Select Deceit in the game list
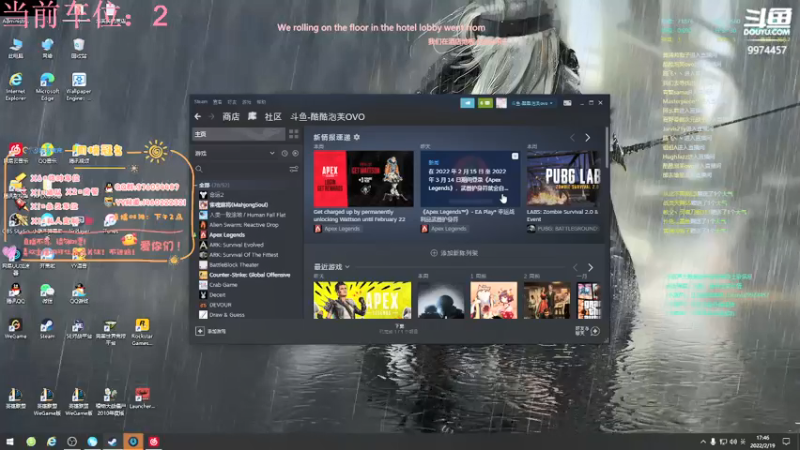The image size is (800, 450). click(x=212, y=294)
